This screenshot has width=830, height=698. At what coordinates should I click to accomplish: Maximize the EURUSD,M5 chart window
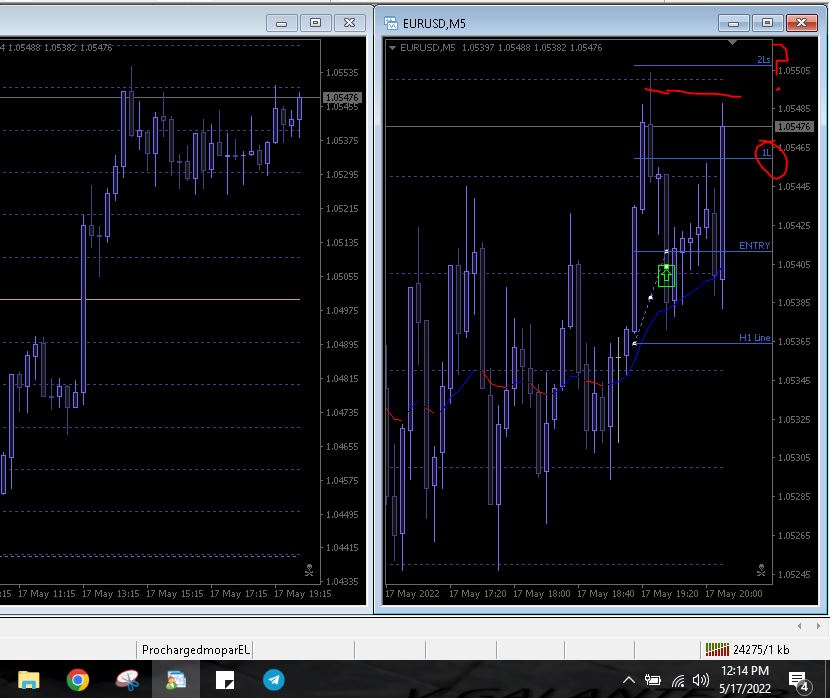(x=767, y=23)
